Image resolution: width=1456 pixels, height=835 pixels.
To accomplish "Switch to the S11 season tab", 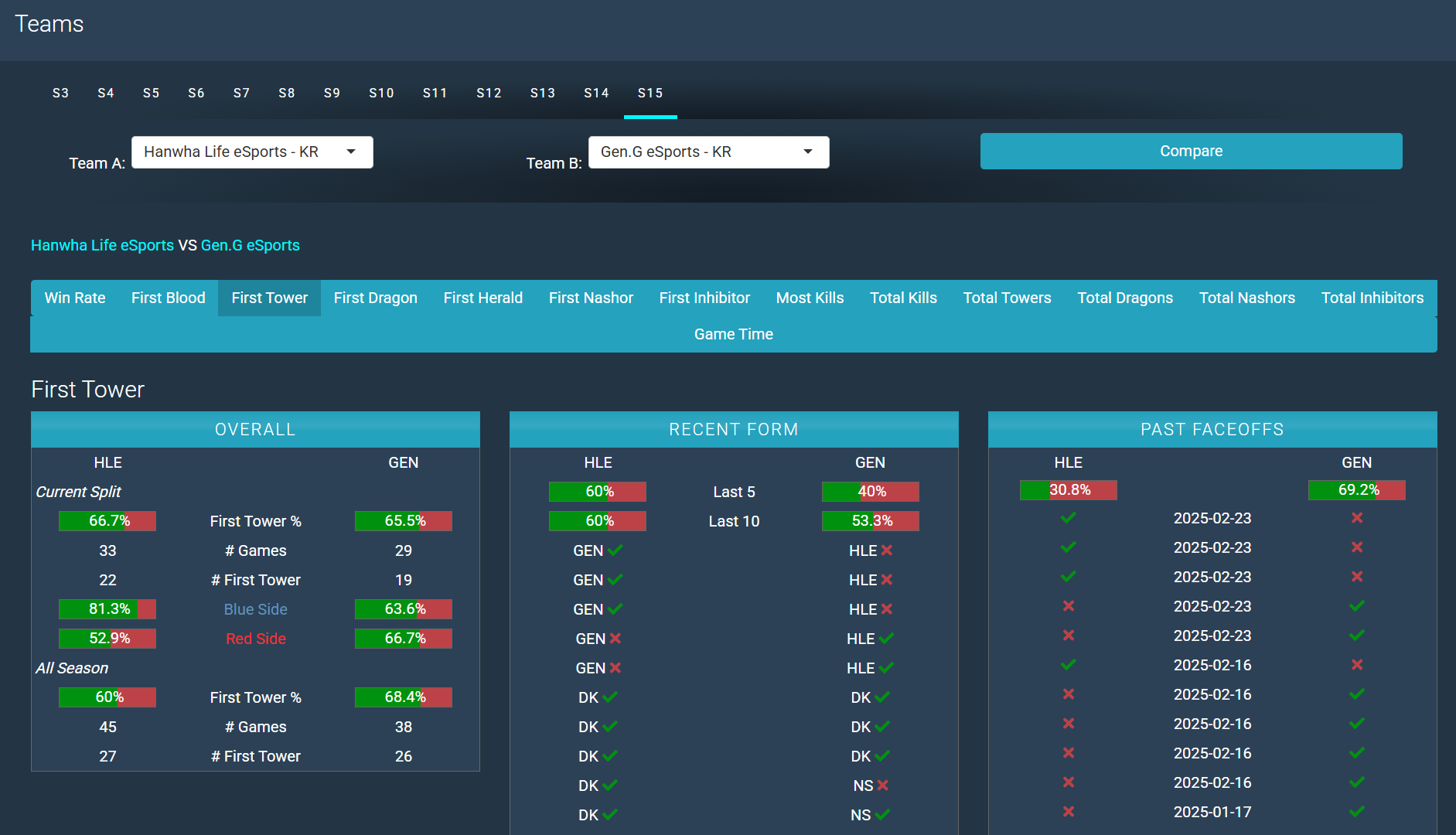I will pyautogui.click(x=435, y=93).
